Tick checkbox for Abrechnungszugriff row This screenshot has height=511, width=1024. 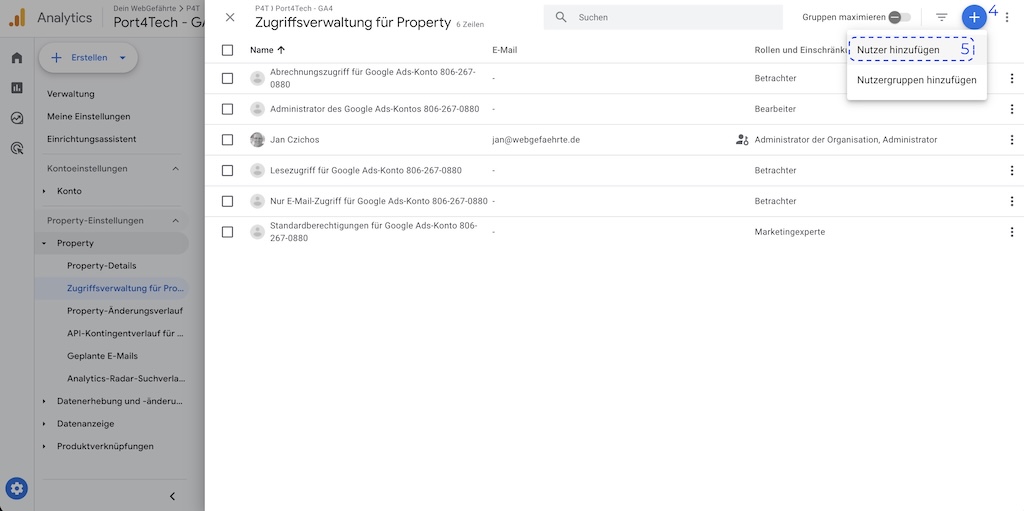tap(227, 78)
